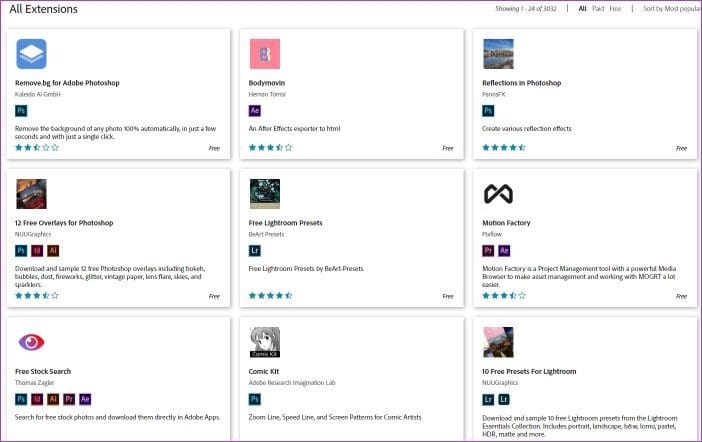
Task: Click Free price label on Motion Factory card
Action: 681,296
